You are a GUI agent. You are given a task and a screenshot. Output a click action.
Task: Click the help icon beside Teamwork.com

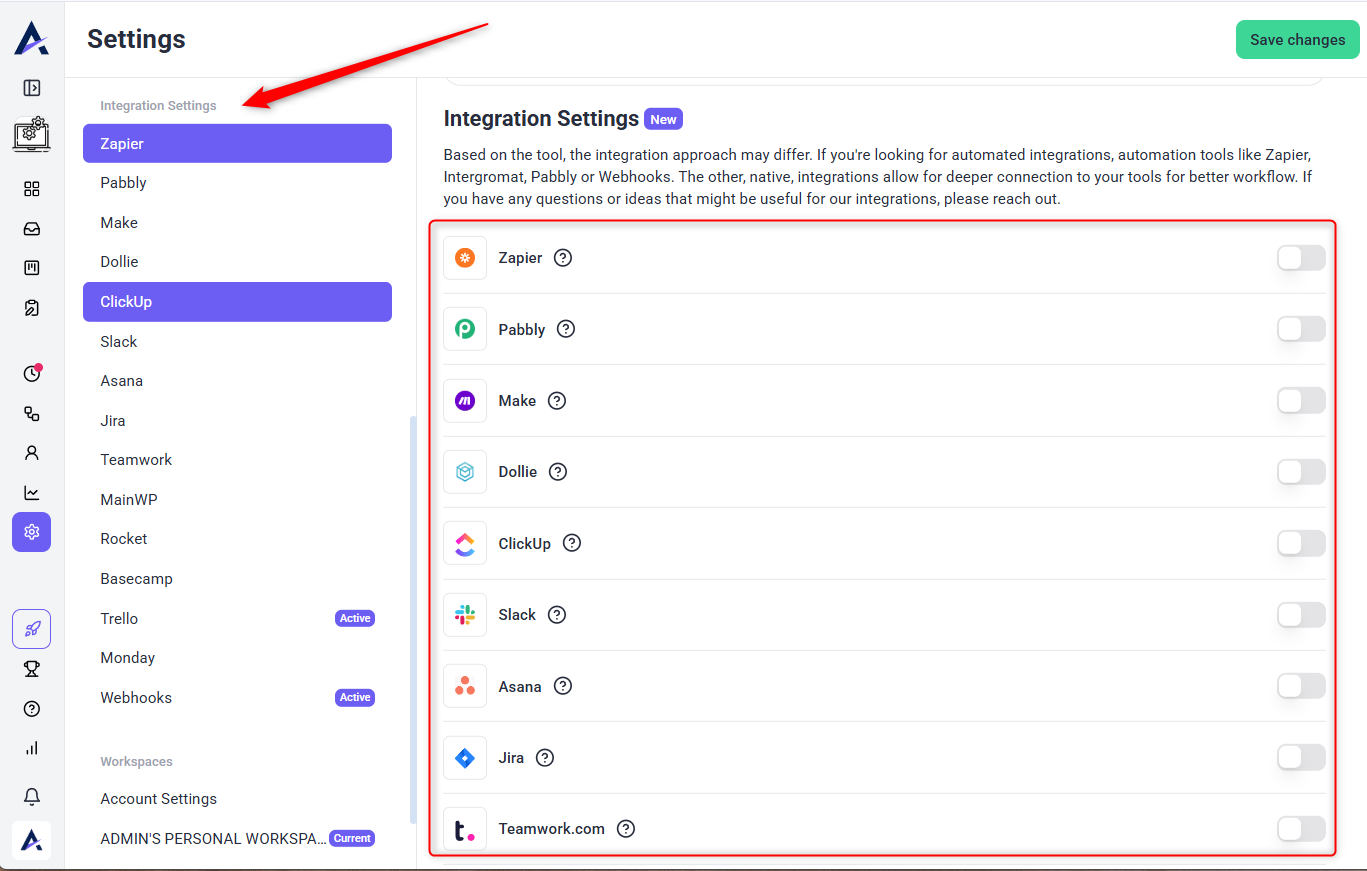tap(626, 829)
